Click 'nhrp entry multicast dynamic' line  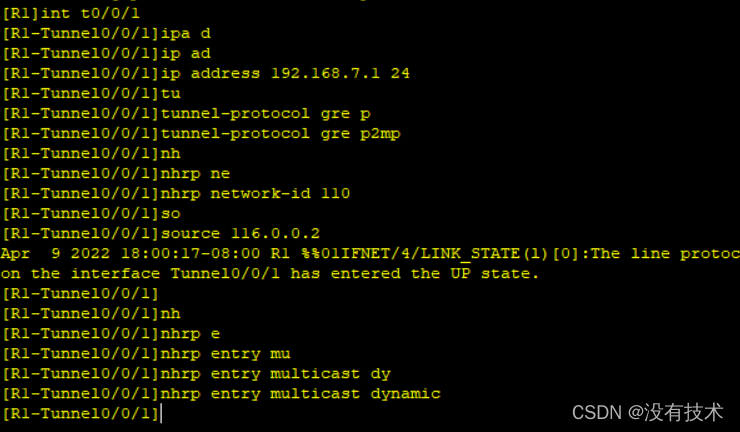click(x=221, y=394)
